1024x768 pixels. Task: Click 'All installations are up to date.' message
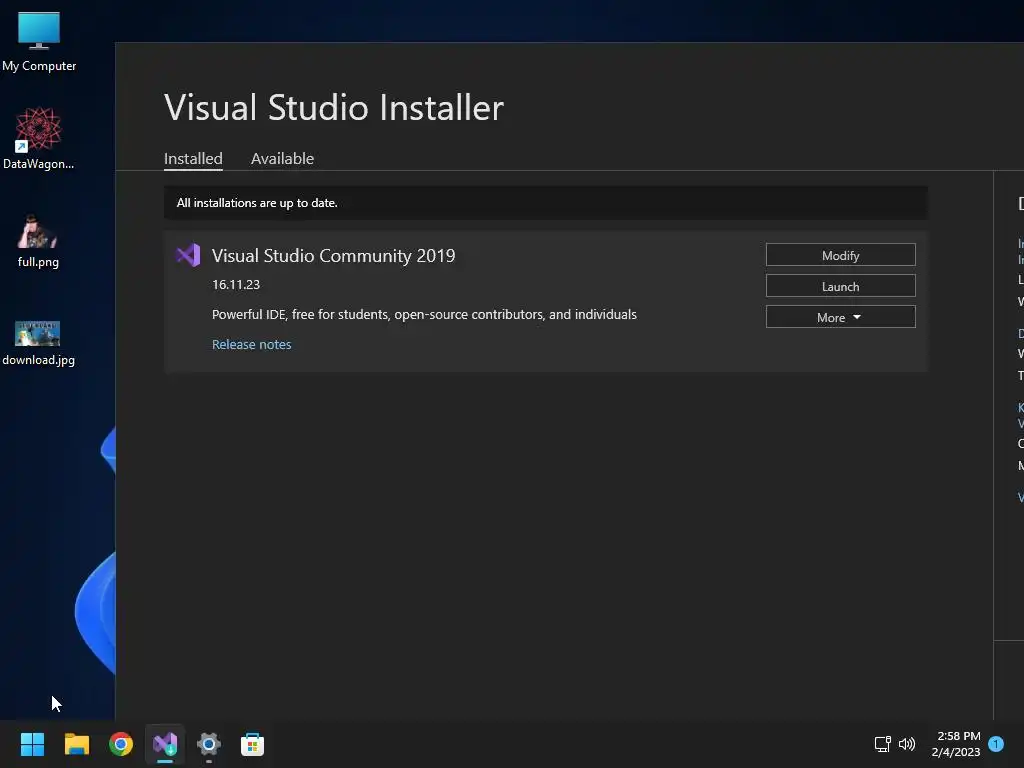click(x=257, y=203)
